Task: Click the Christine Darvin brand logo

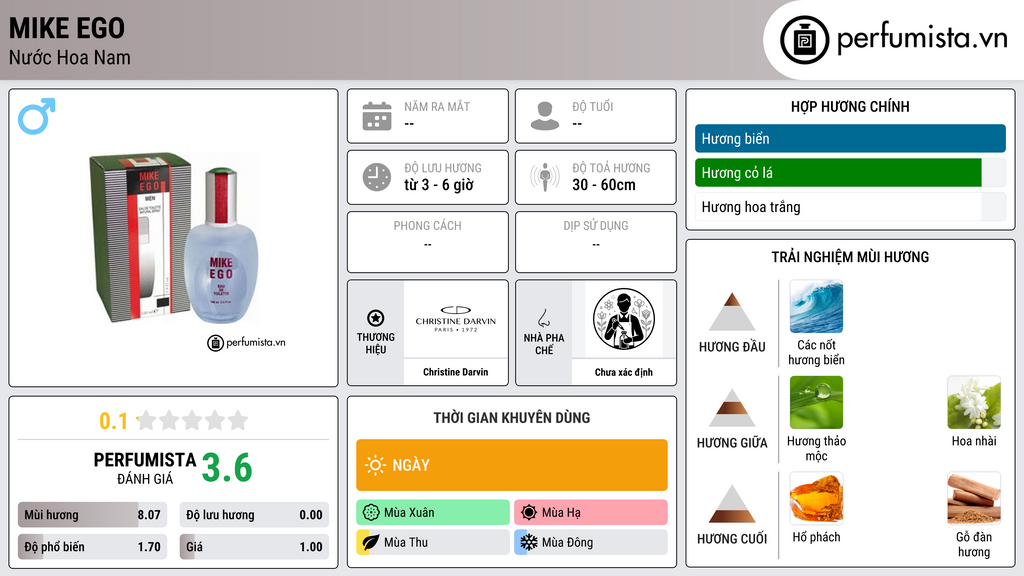Action: 456,319
